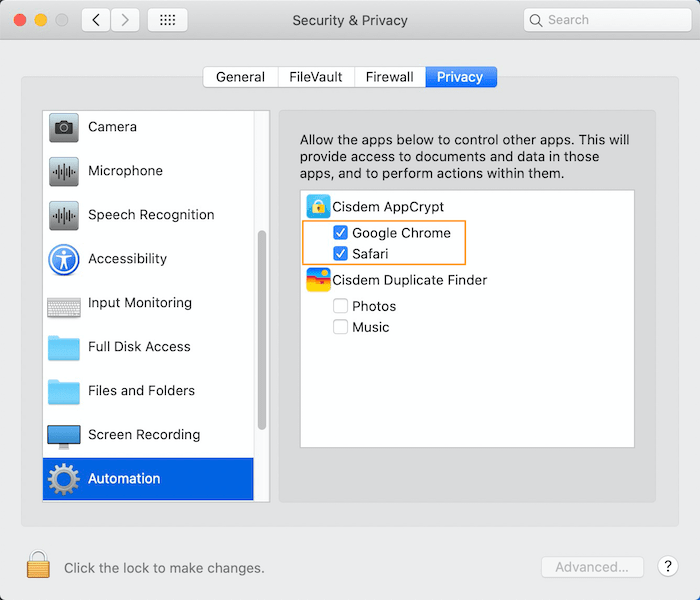Click the magnifying glass in search field
Image resolution: width=700 pixels, height=600 pixels.
click(x=536, y=20)
